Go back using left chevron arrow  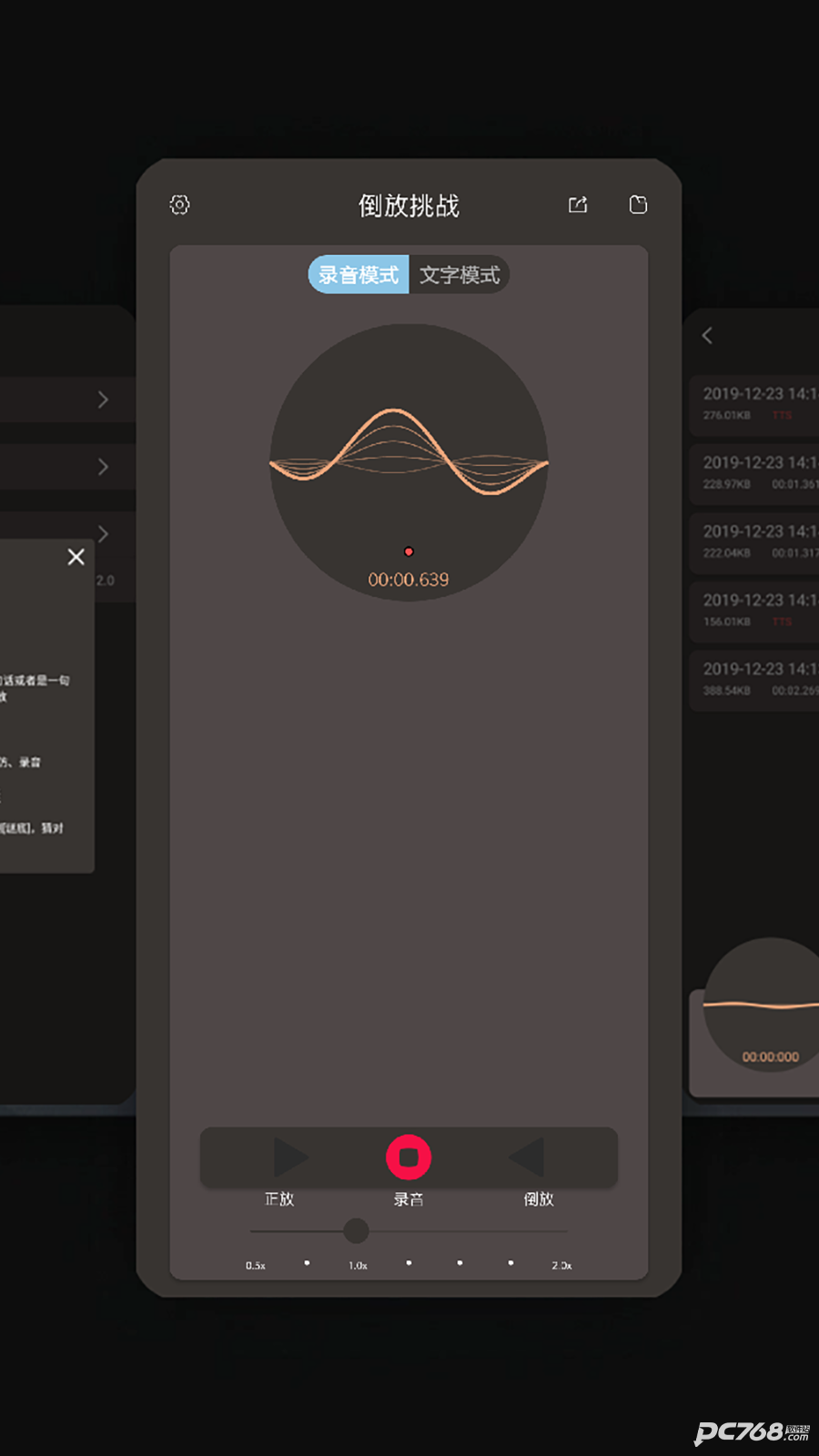[x=707, y=336]
